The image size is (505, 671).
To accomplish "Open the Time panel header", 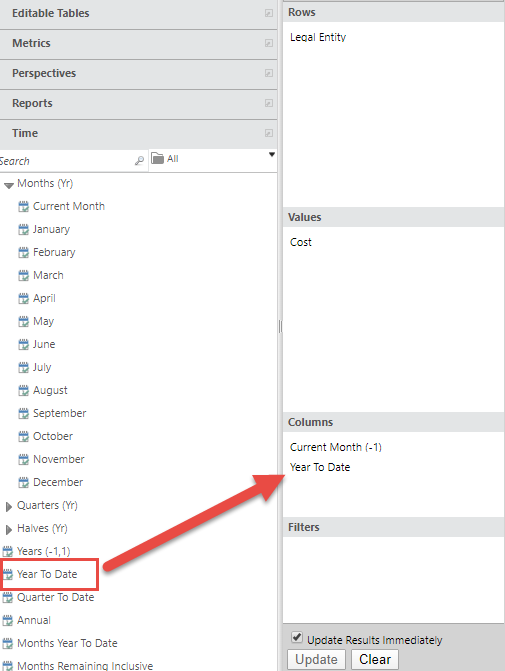I will pos(138,134).
